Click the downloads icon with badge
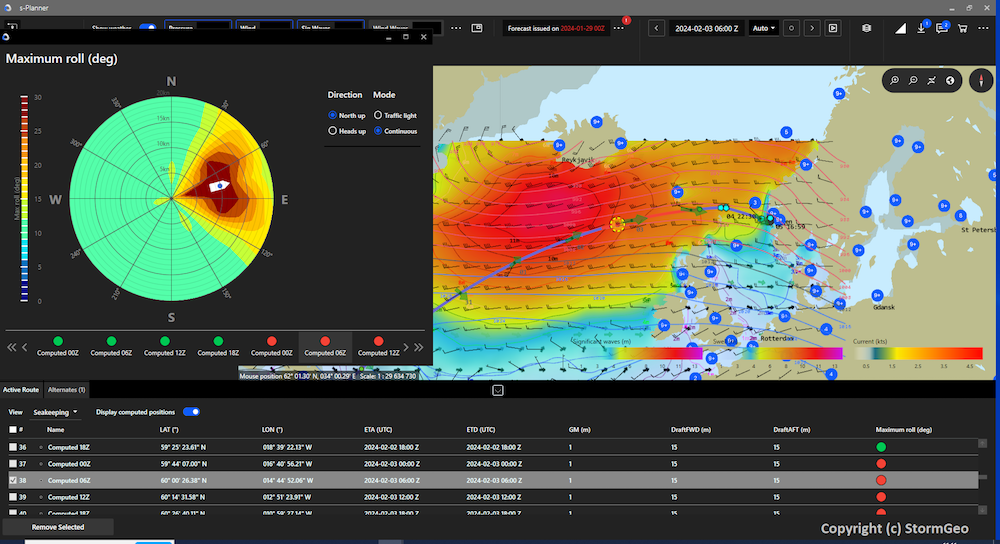The height and width of the screenshot is (544, 1000). (921, 28)
